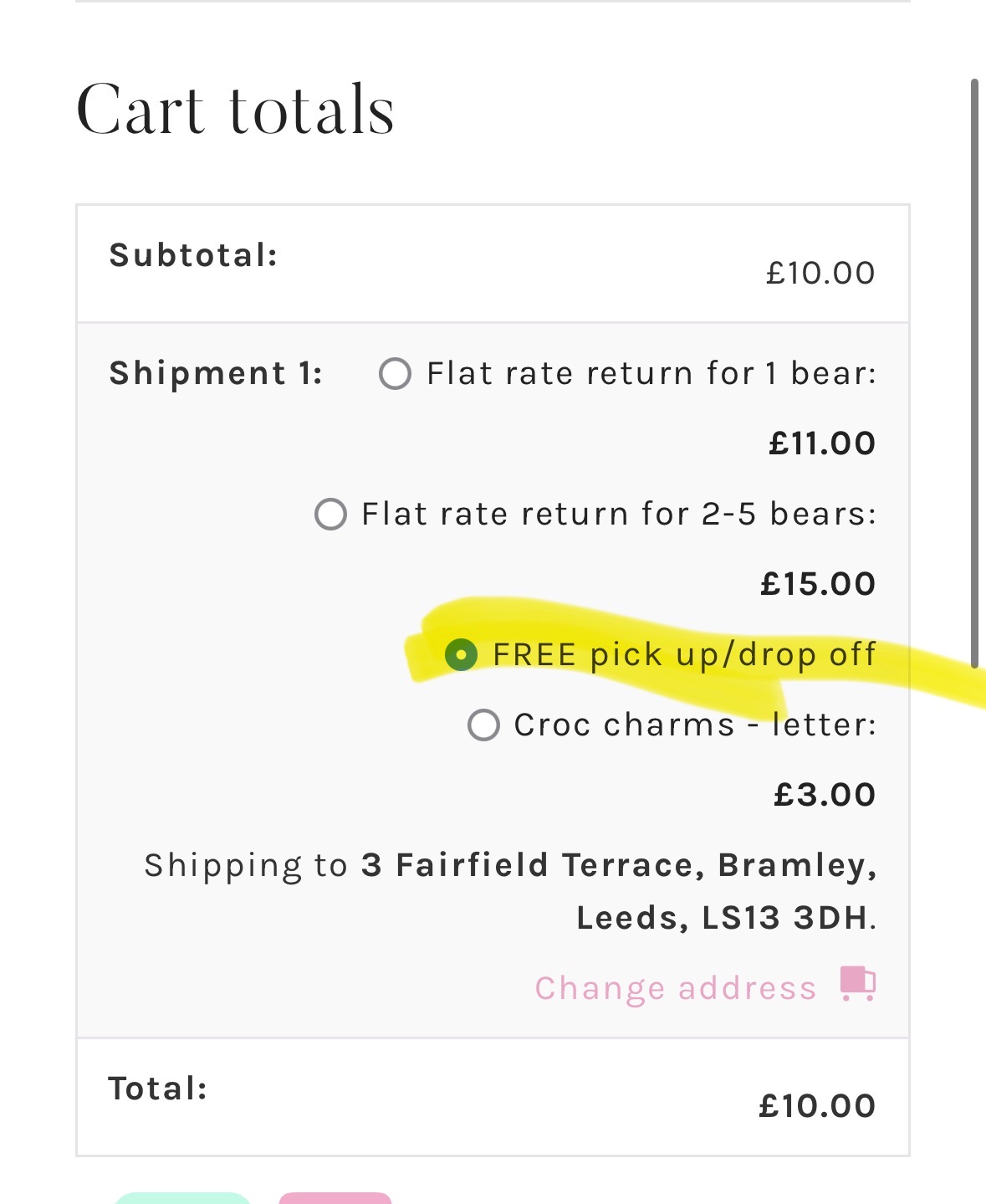Select the 'Flat rate return for 1 bear' radio button
The width and height of the screenshot is (986, 1204).
point(395,373)
